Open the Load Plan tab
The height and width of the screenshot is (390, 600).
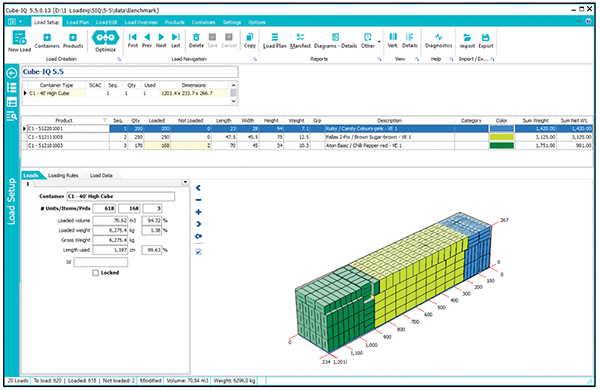[x=78, y=22]
